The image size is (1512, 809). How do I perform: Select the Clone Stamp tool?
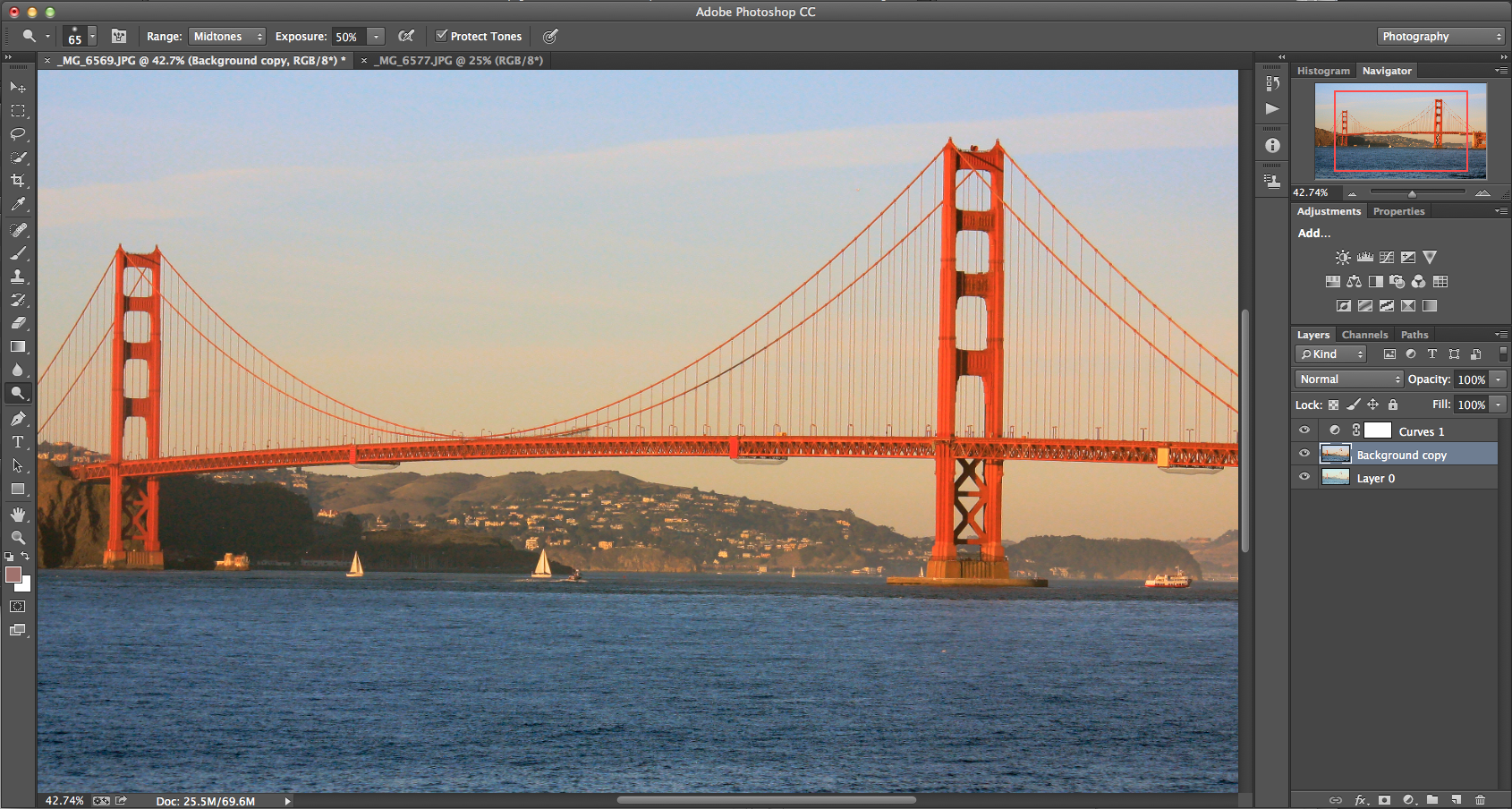pos(18,277)
